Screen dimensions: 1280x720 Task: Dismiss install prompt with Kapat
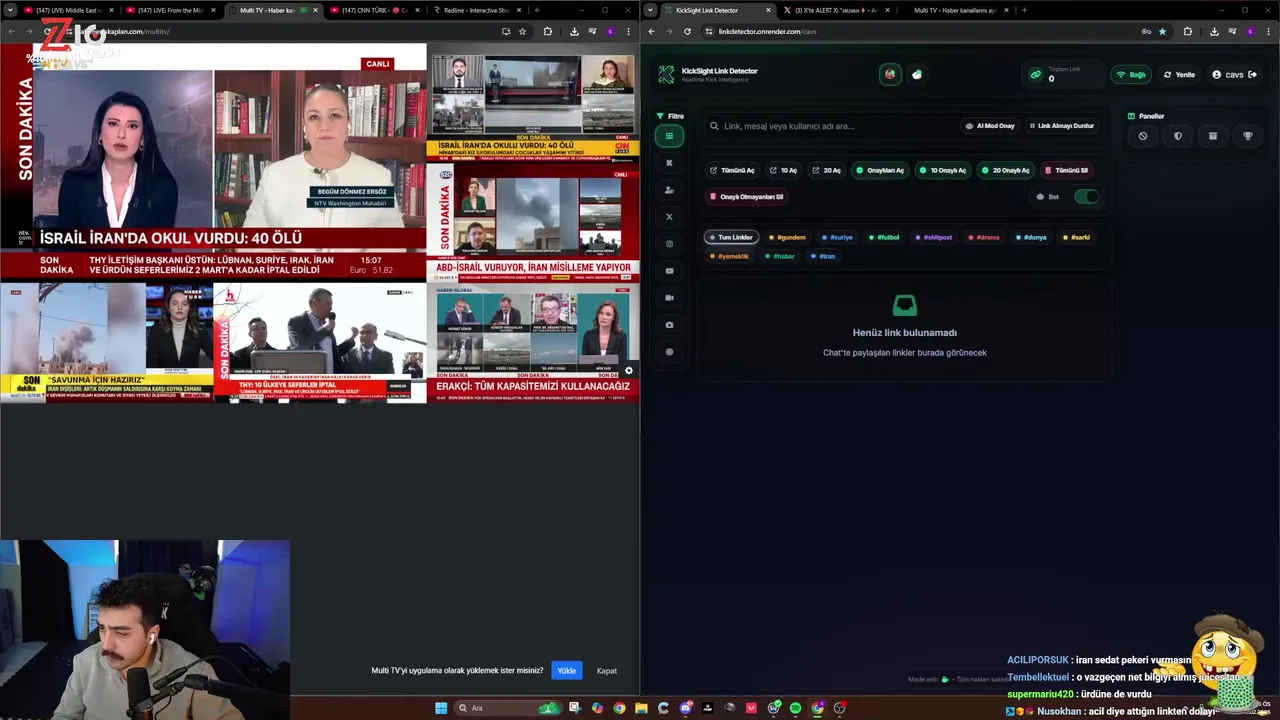(607, 671)
